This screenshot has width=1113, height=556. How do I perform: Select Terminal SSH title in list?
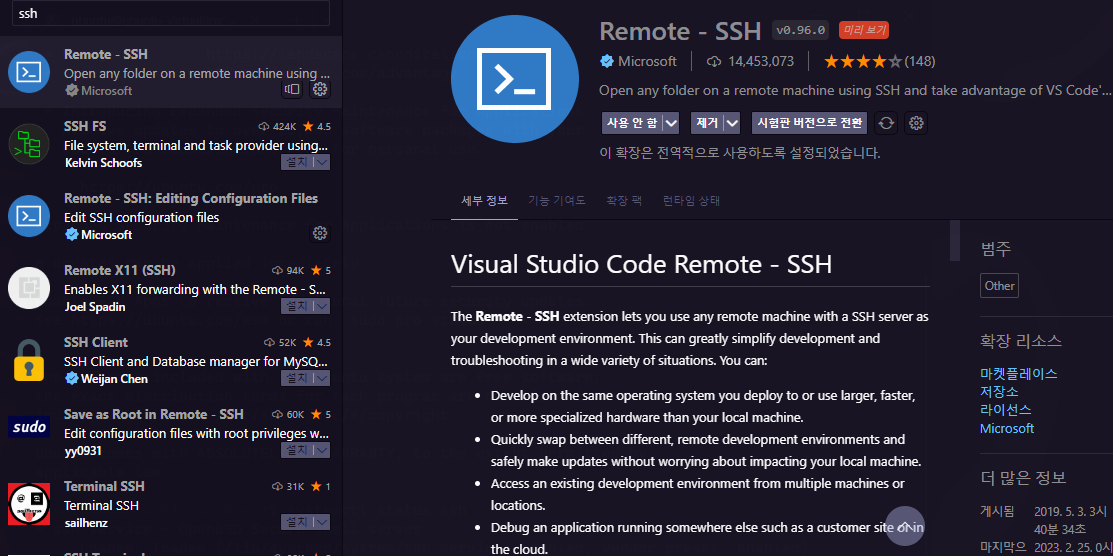pos(104,486)
